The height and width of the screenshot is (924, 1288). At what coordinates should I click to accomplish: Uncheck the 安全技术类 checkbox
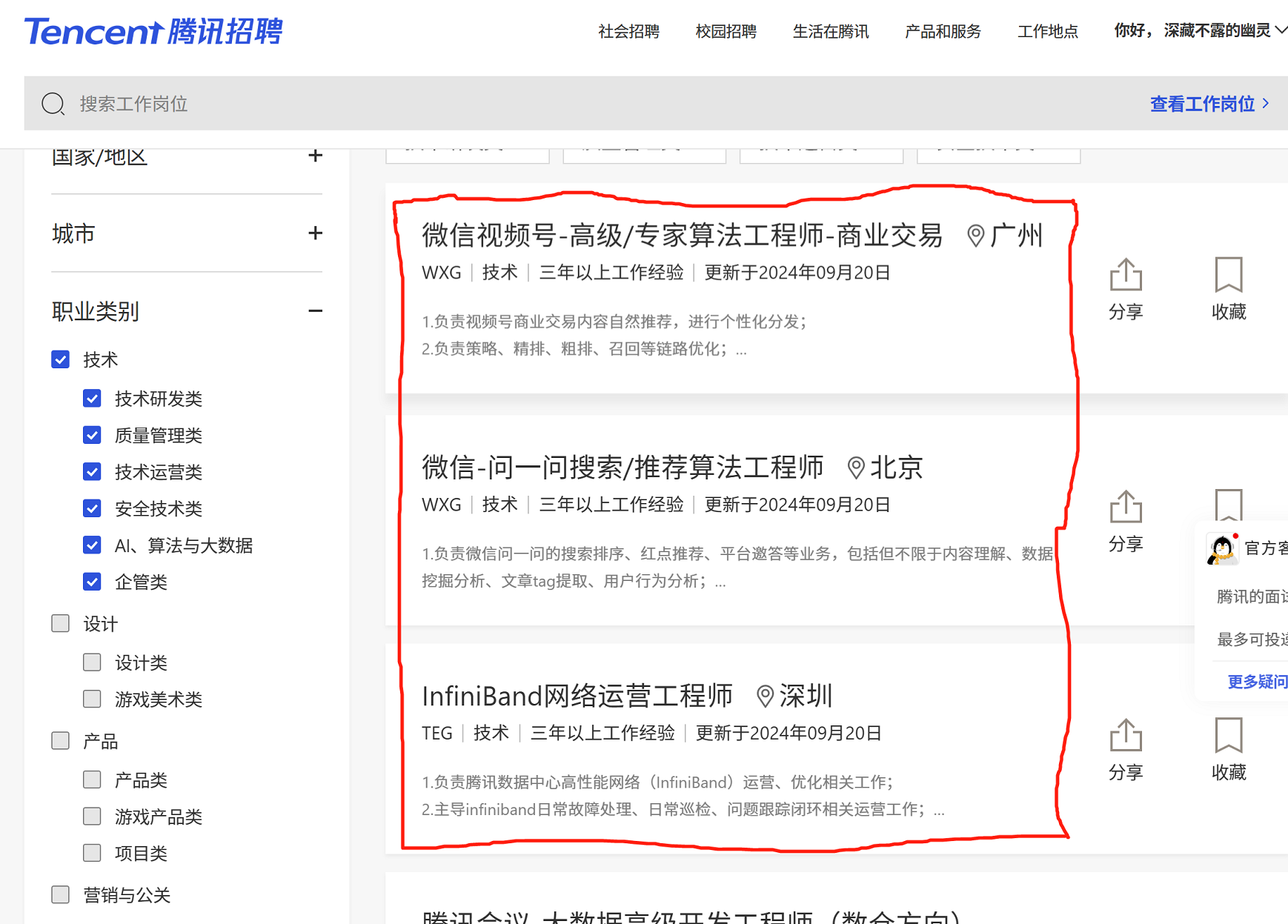pos(92,508)
